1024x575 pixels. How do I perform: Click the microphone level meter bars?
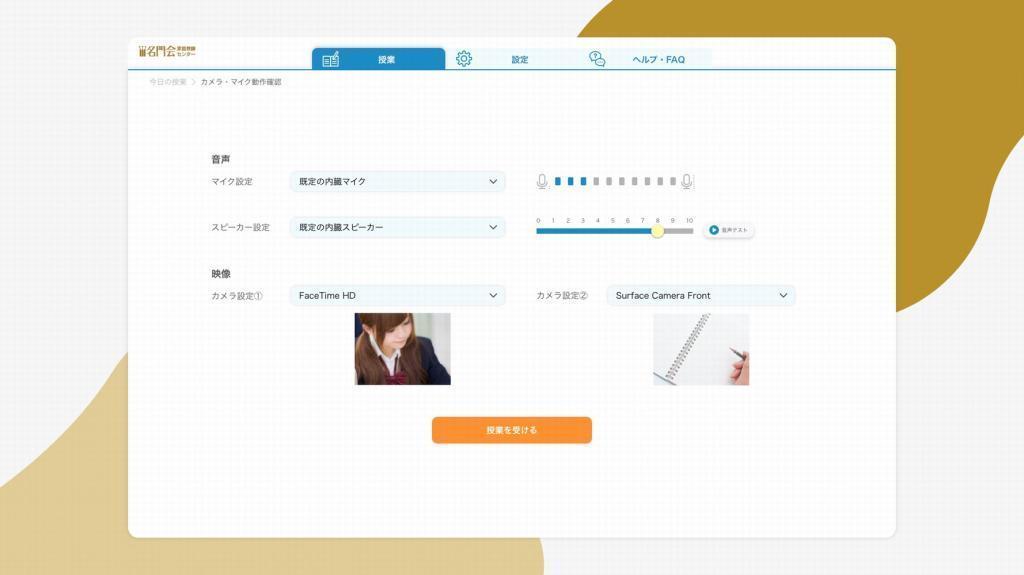click(615, 182)
